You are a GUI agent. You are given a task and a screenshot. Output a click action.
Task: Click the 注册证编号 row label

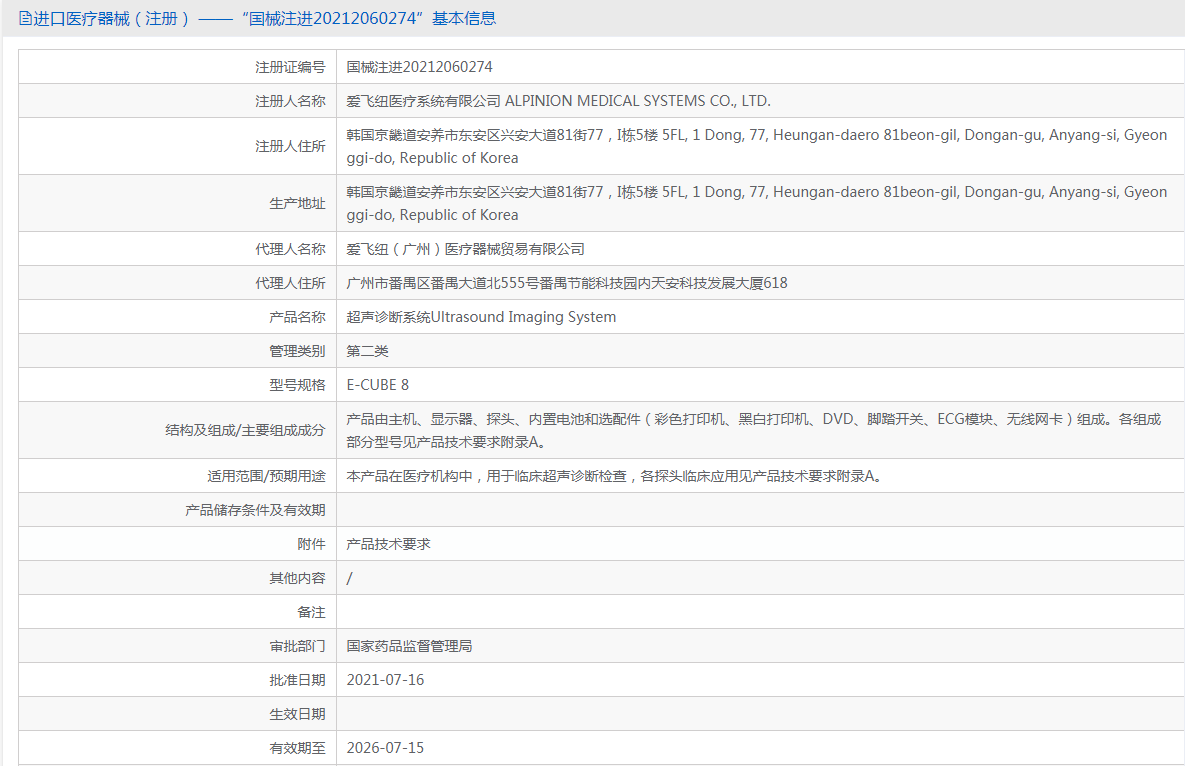(290, 67)
